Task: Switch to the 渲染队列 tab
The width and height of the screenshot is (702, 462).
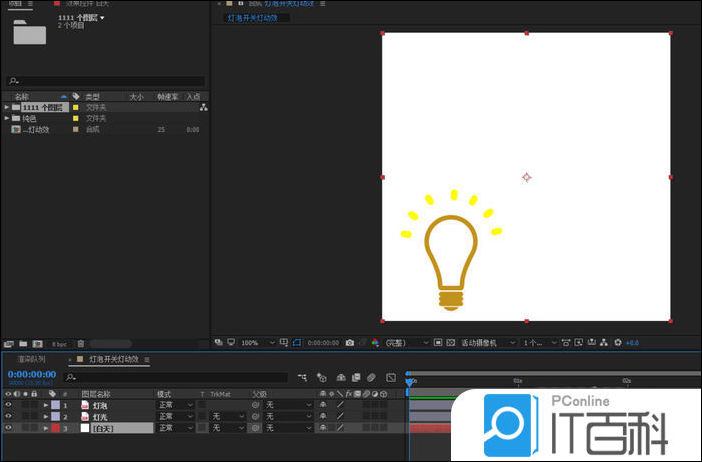Action: pyautogui.click(x=32, y=358)
